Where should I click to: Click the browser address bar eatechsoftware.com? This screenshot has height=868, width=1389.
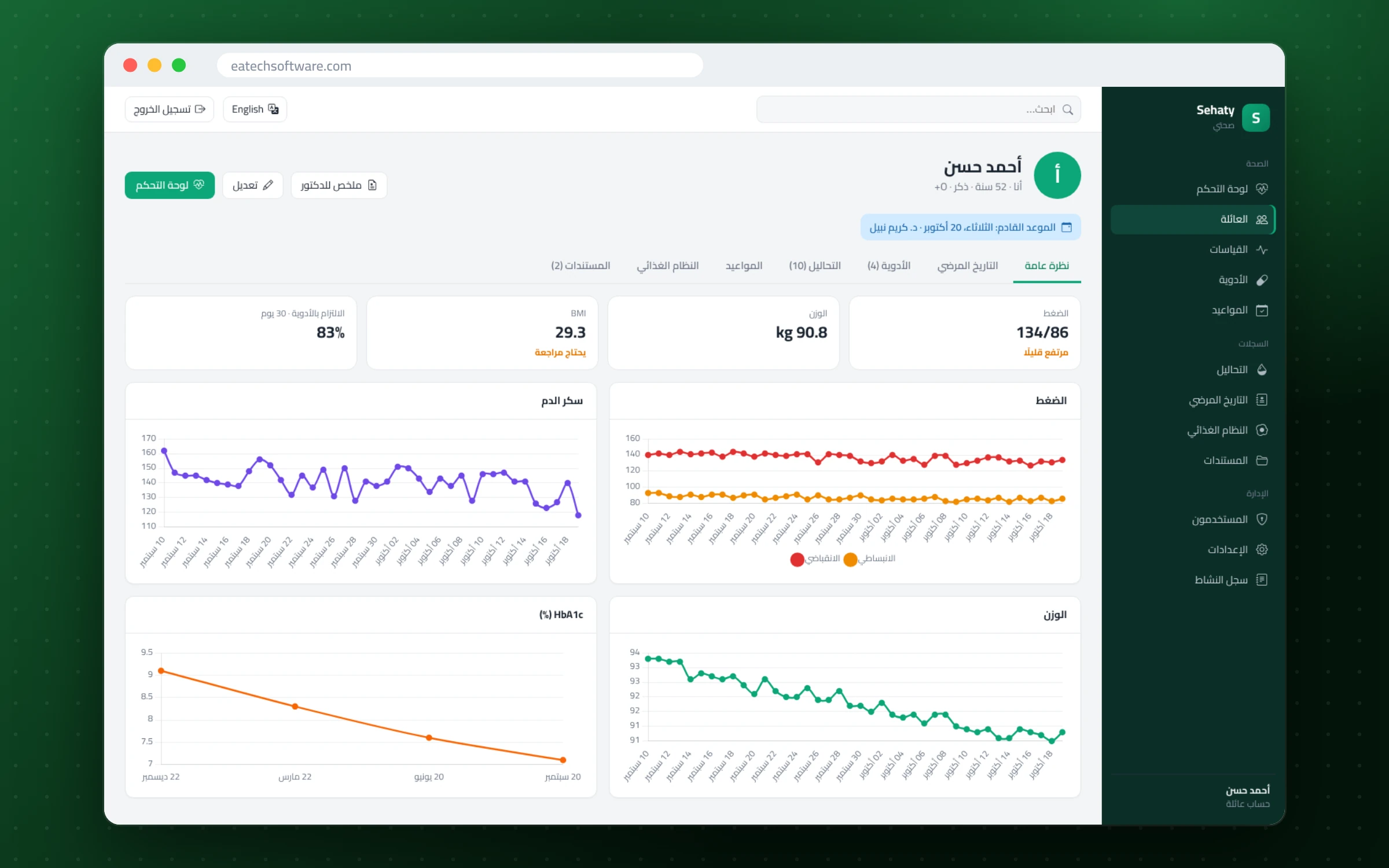[460, 65]
